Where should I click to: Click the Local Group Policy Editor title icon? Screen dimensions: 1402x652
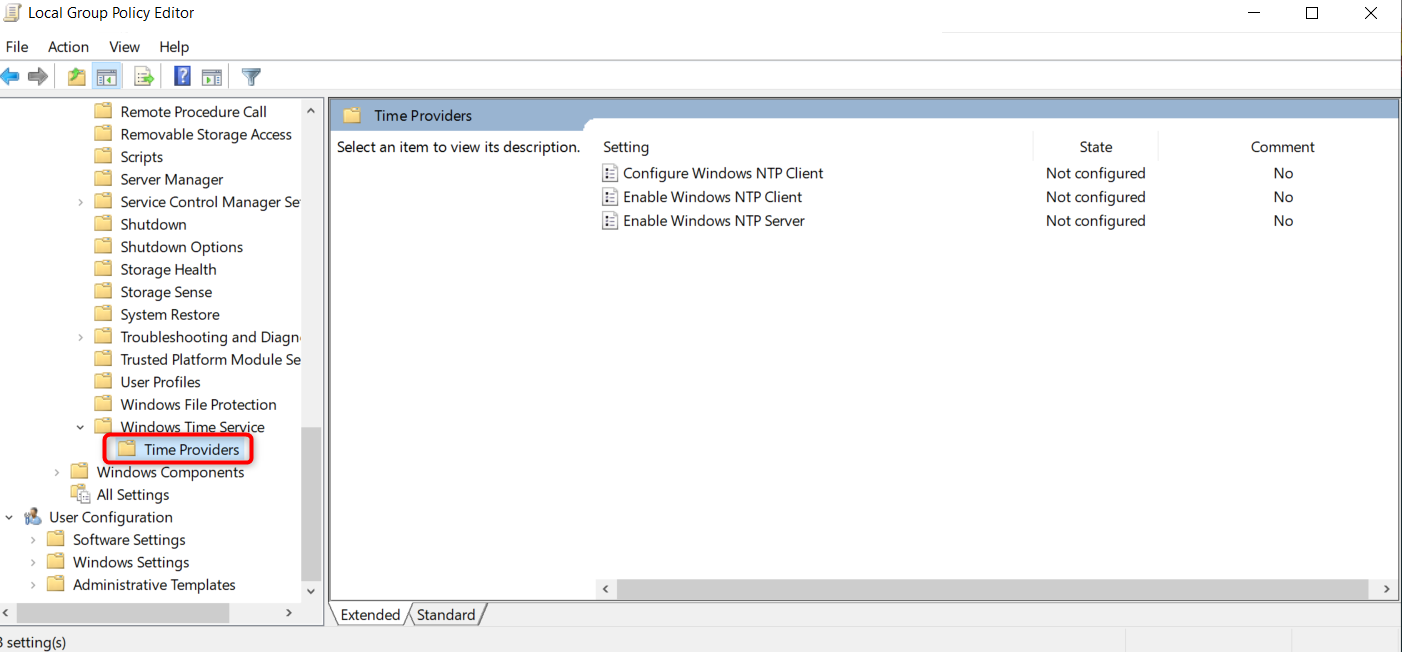[x=13, y=13]
